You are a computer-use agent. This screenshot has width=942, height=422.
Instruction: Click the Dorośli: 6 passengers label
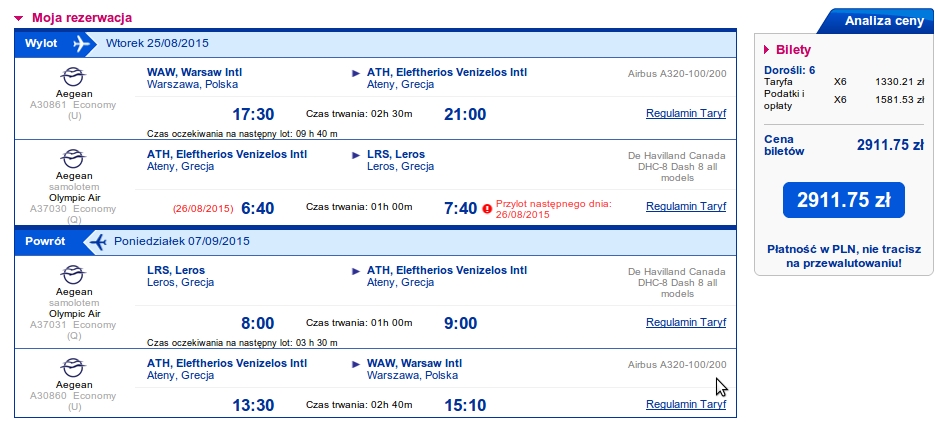(x=789, y=70)
